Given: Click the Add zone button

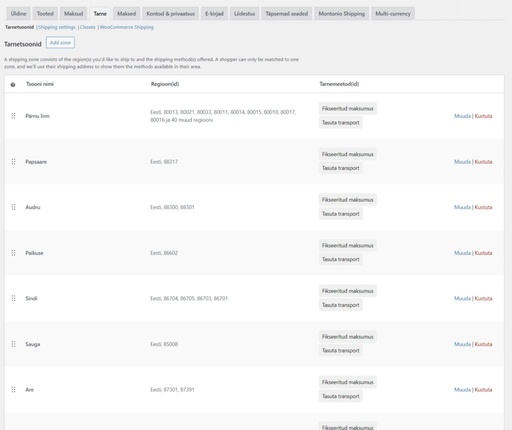Looking at the screenshot, I should (60, 43).
